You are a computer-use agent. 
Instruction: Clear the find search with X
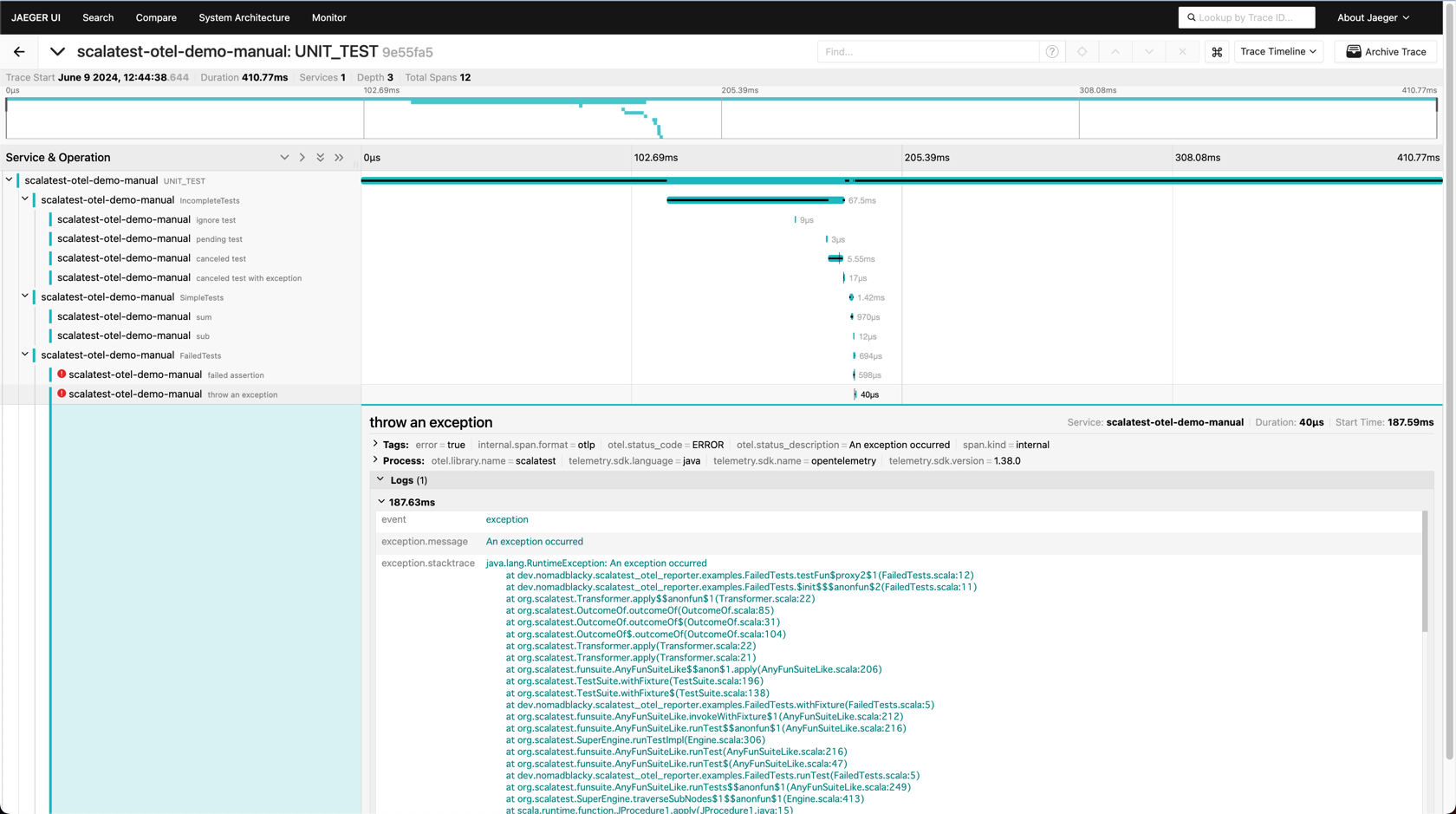[x=1182, y=52]
